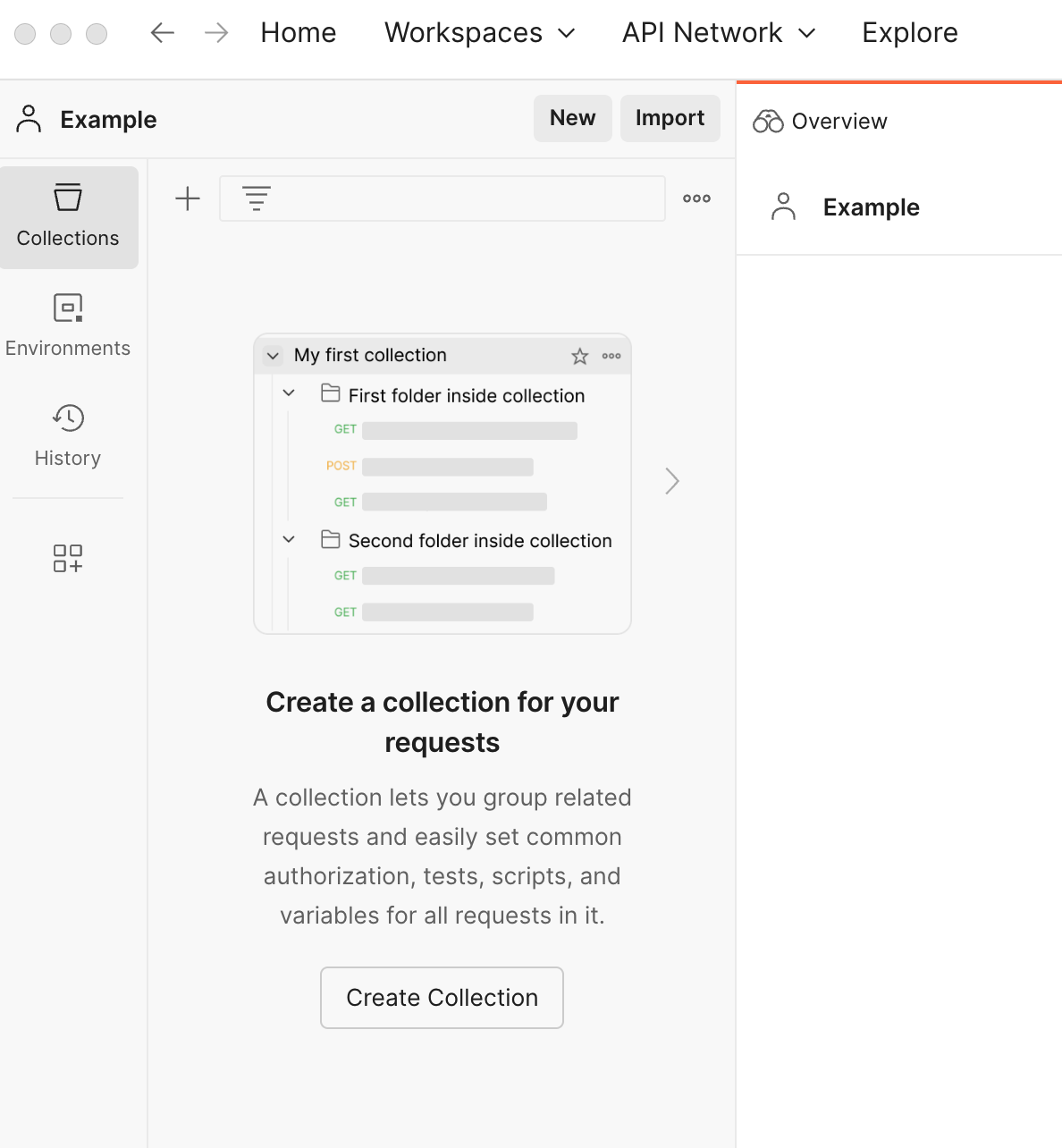Open the three-dots view options menu
Viewport: 1062px width, 1148px height.
click(697, 198)
